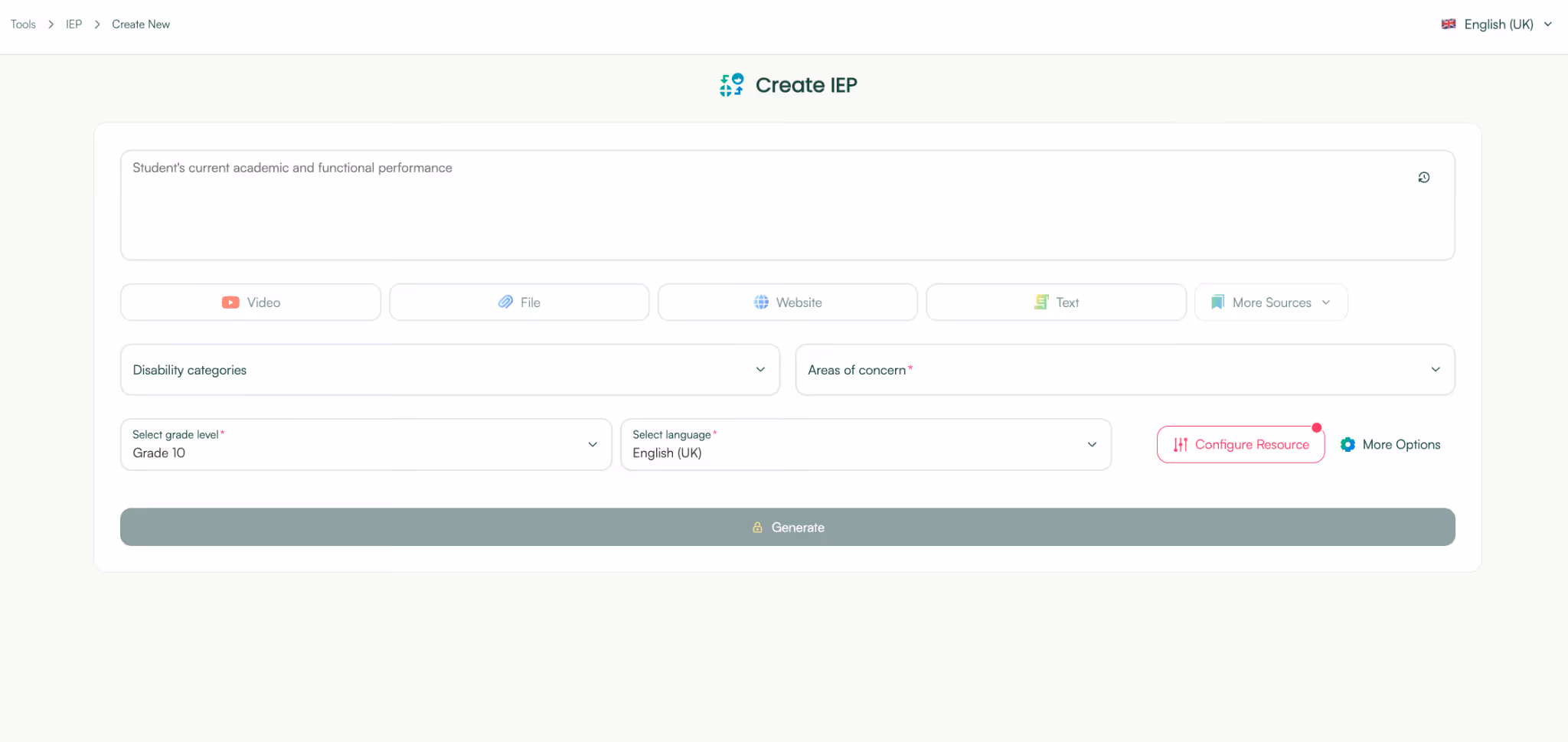Click the Configure Resource button
Viewport: 1568px width, 742px height.
1240,444
